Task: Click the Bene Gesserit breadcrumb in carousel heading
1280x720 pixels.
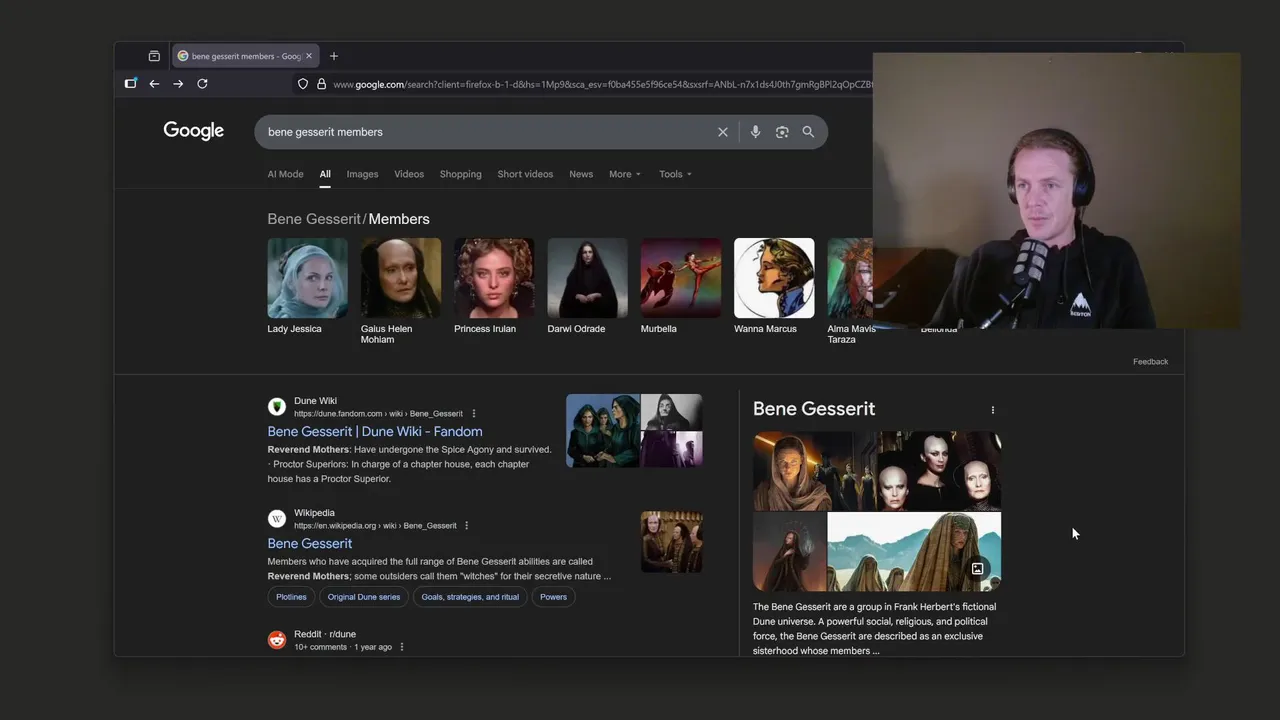Action: [x=314, y=219]
